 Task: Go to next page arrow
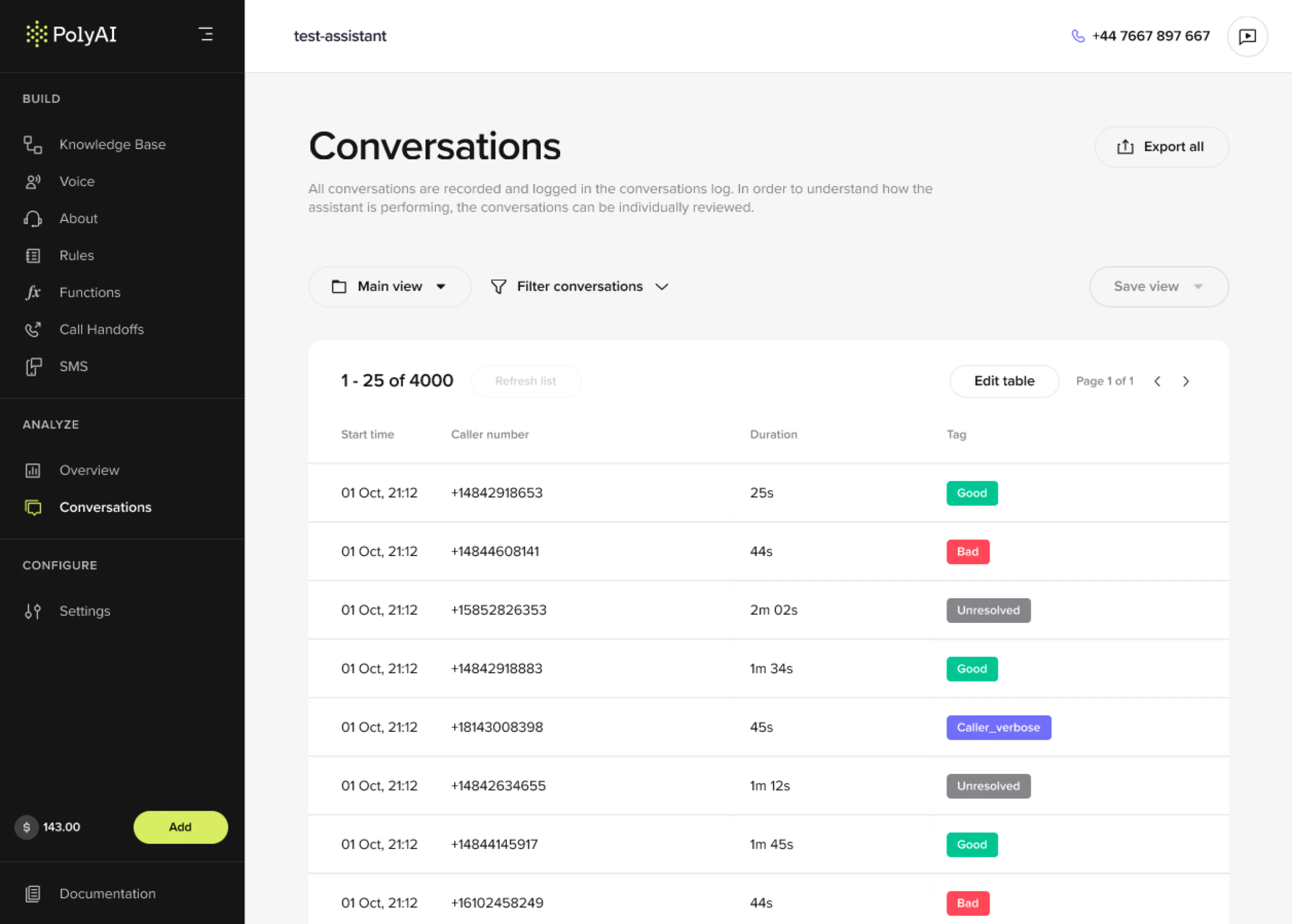click(1186, 381)
